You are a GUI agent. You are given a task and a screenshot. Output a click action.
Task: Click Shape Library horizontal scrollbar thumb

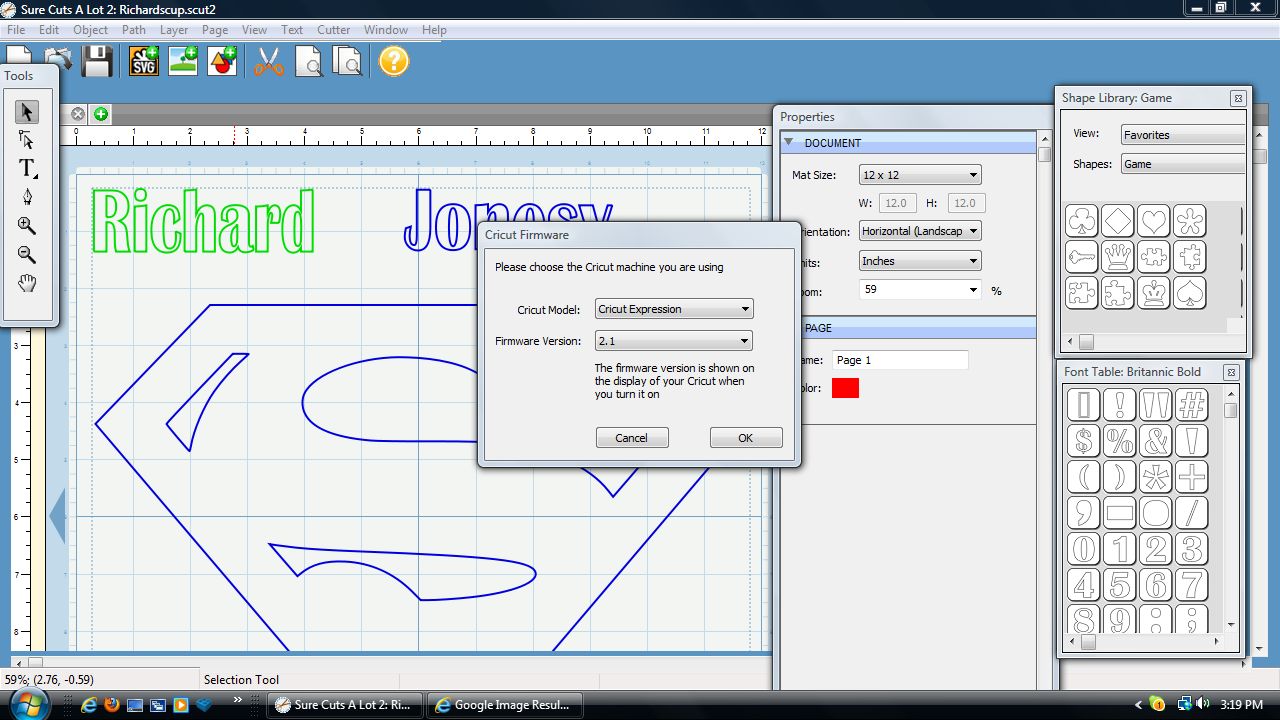(x=1086, y=342)
